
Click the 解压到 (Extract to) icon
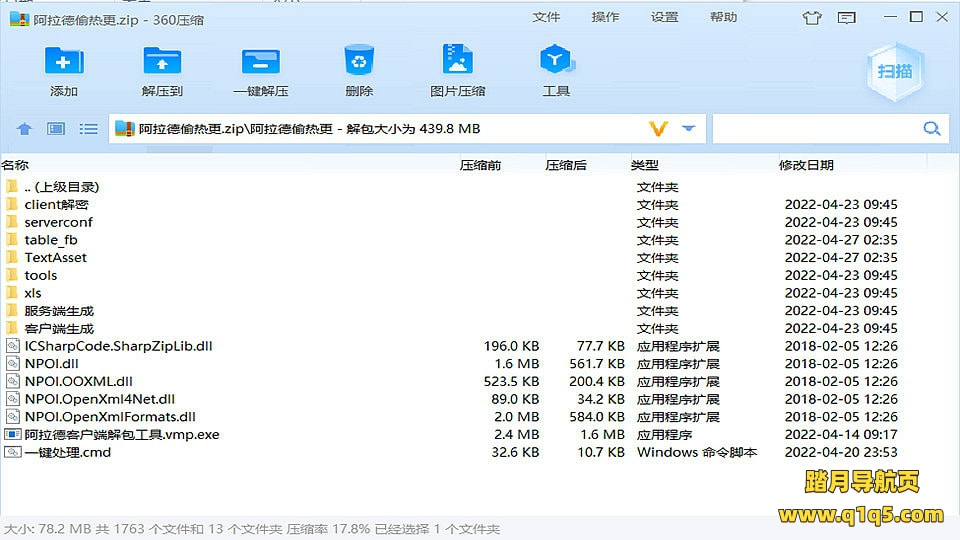pos(162,62)
